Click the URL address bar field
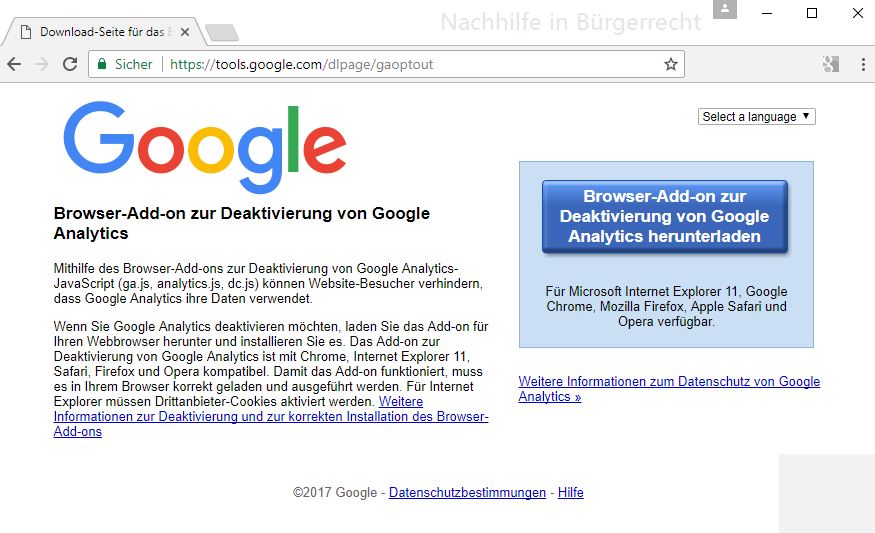 pos(386,64)
